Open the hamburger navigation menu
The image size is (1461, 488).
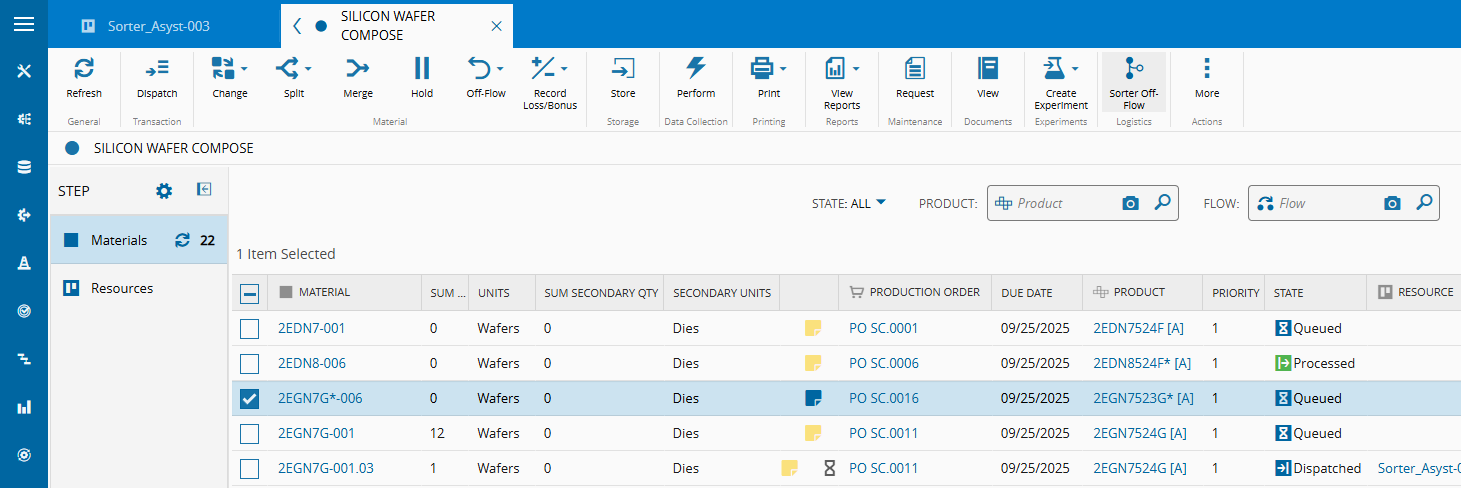[x=24, y=24]
